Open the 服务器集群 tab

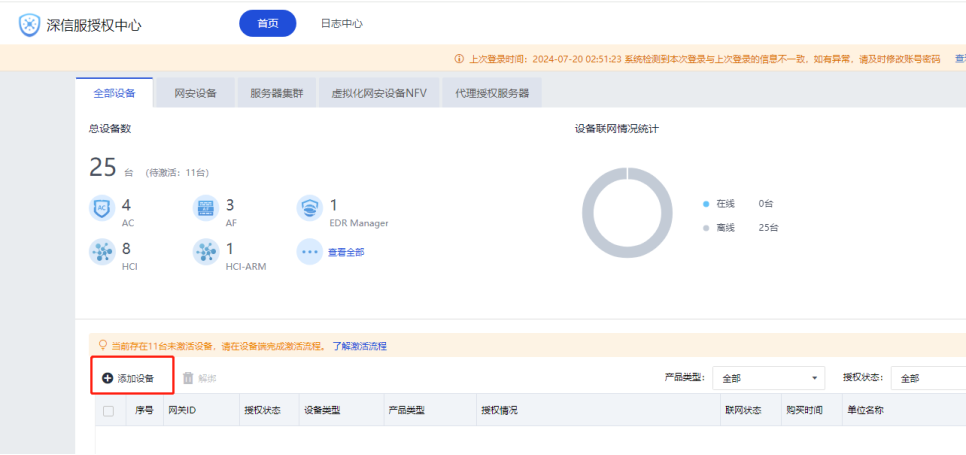[x=278, y=94]
